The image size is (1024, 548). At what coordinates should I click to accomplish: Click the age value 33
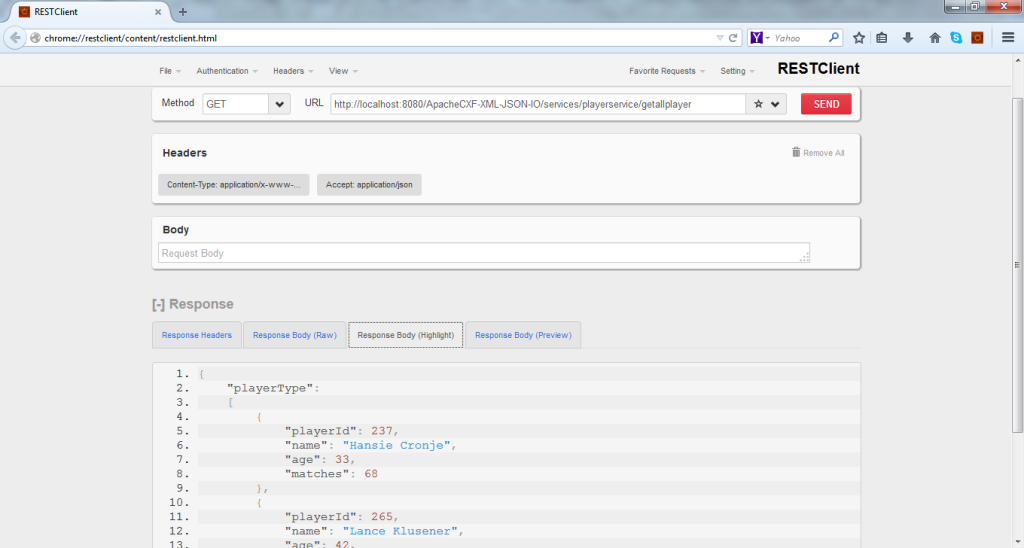coord(342,460)
